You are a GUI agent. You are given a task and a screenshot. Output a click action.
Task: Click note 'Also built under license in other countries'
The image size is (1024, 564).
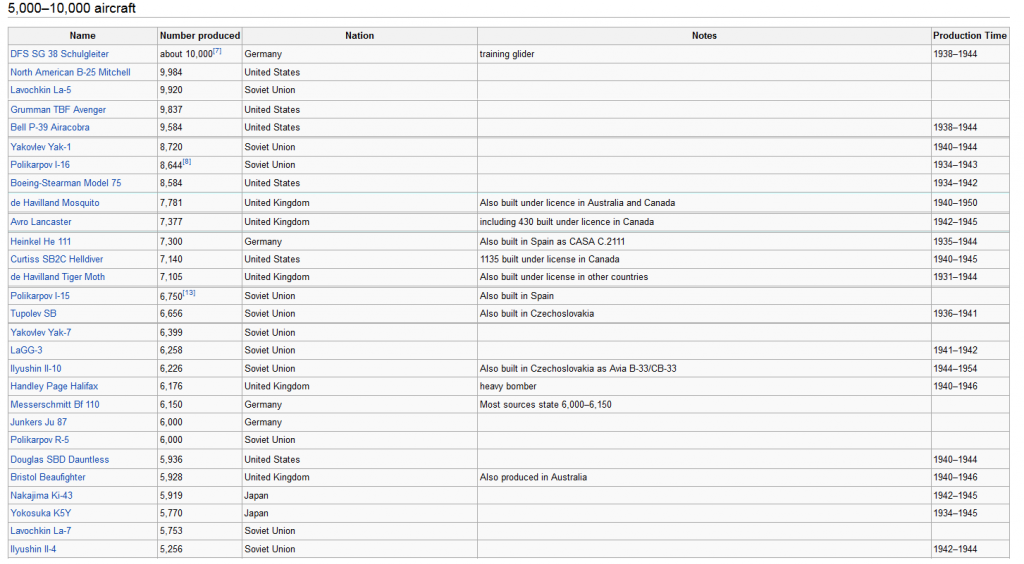(564, 277)
